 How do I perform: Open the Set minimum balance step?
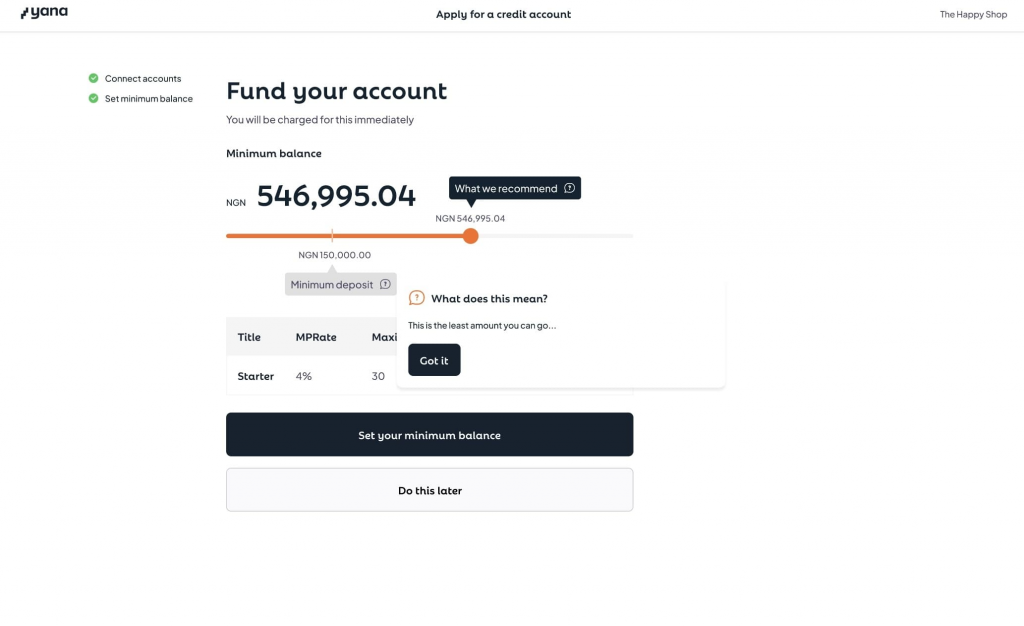click(x=149, y=99)
